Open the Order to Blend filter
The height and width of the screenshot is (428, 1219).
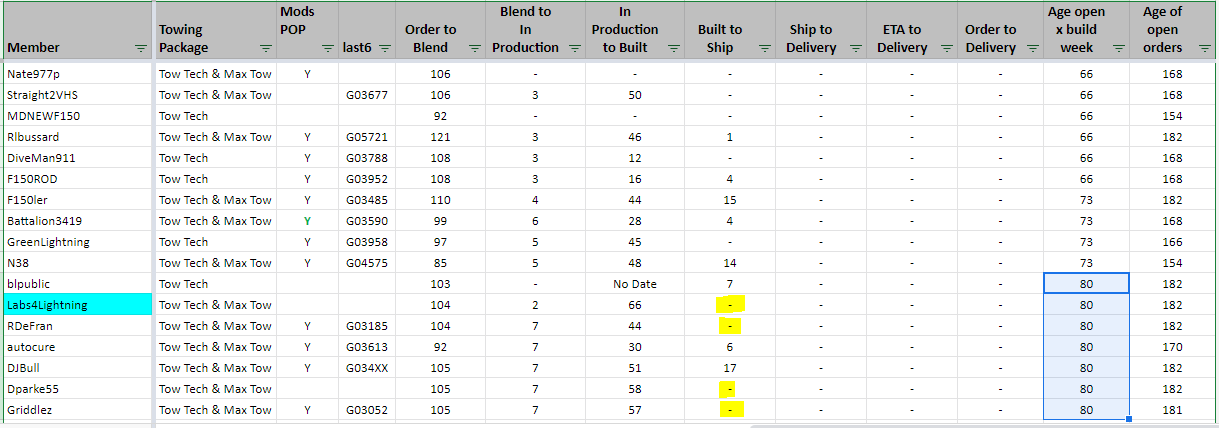pos(474,48)
